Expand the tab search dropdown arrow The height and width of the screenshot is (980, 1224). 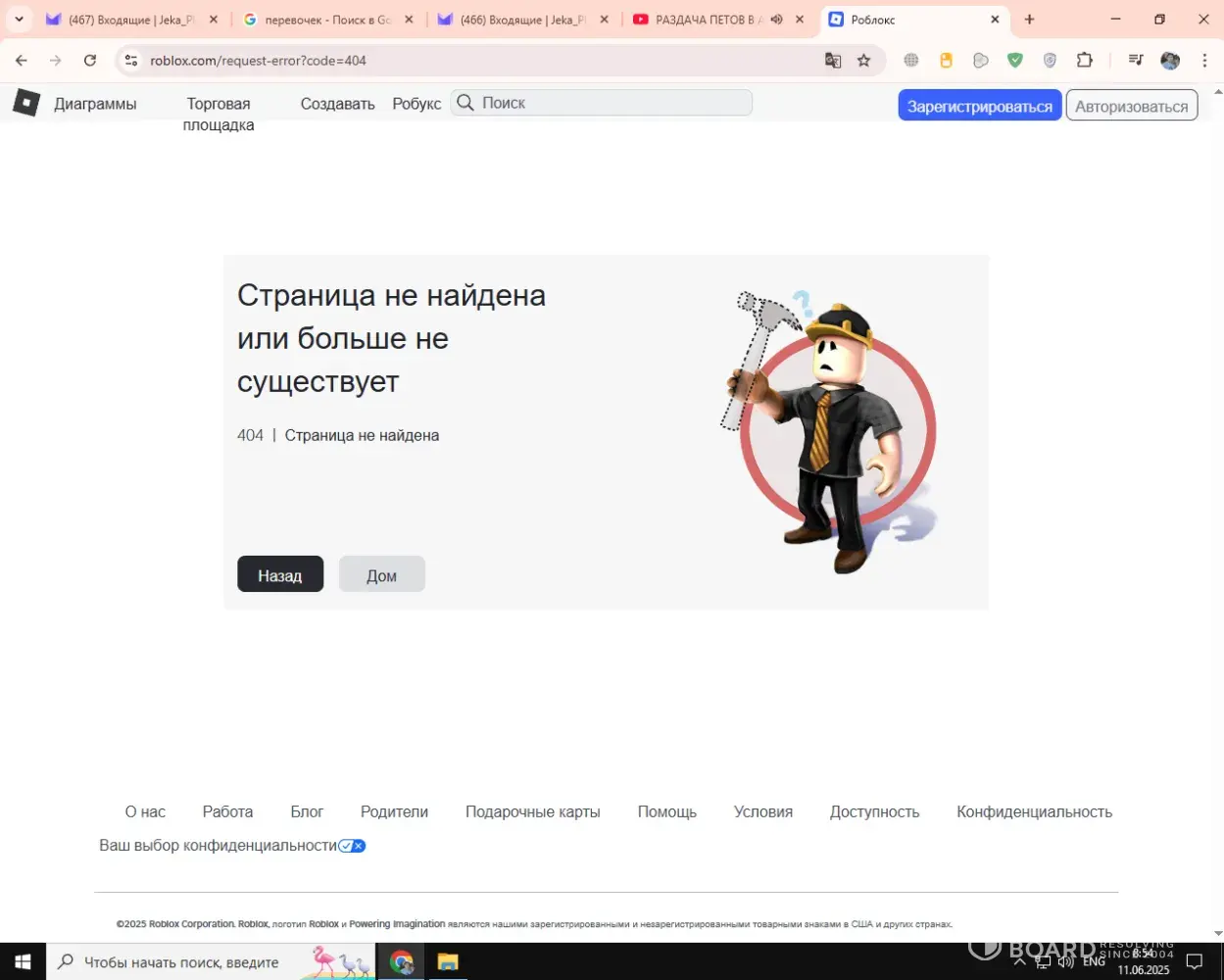18,20
